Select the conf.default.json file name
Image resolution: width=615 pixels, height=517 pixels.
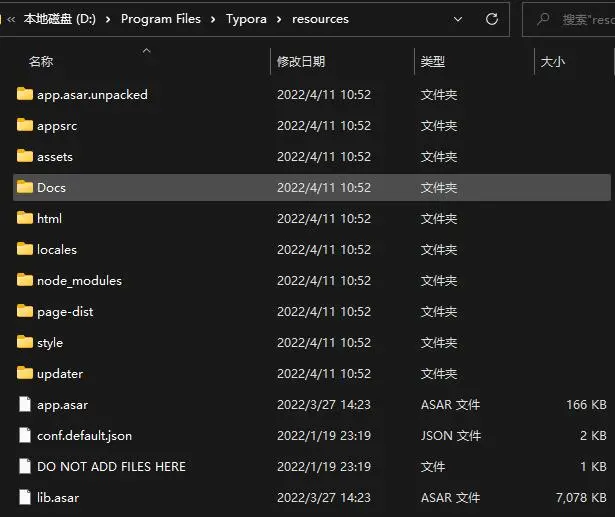(x=84, y=436)
